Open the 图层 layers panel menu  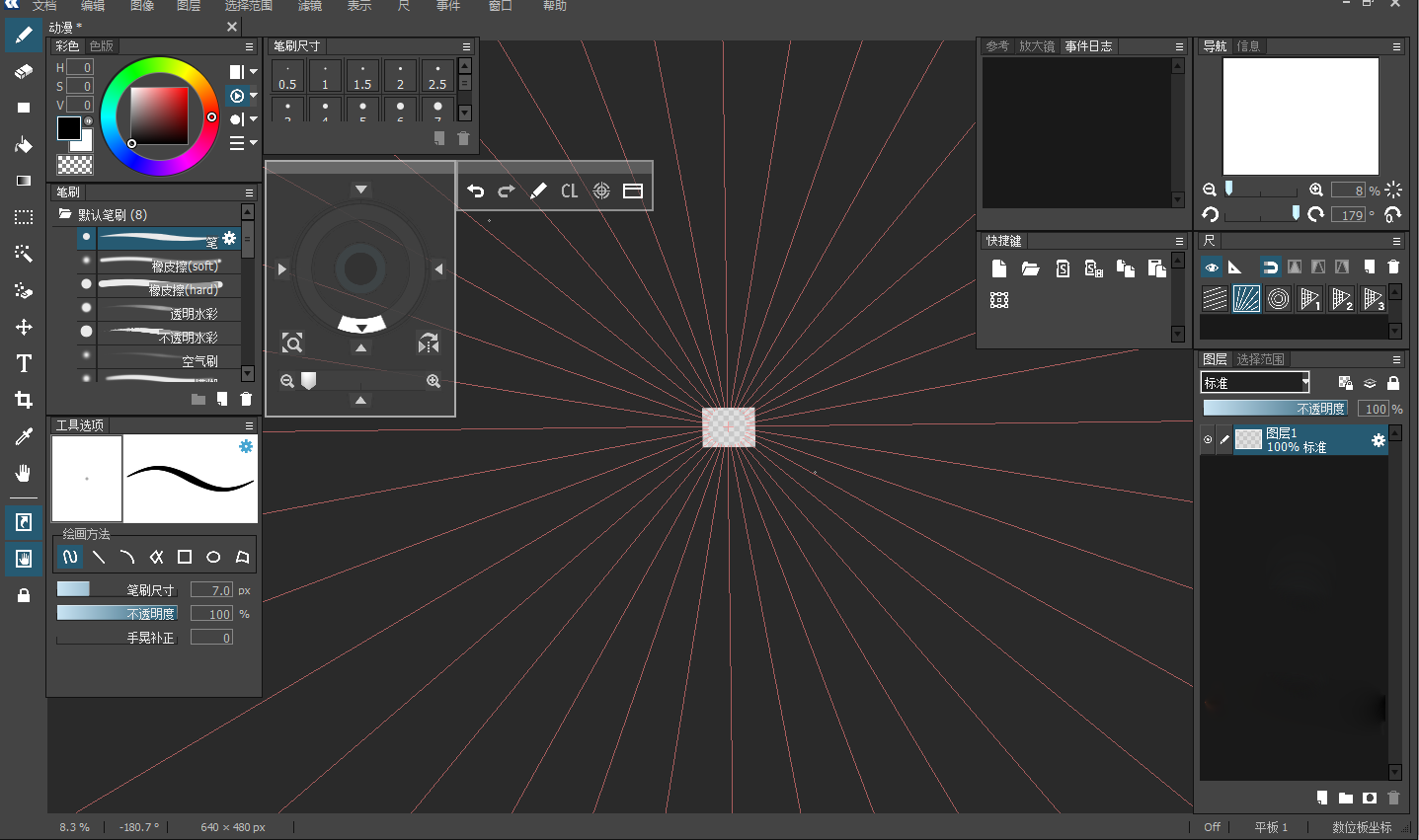coord(1396,359)
